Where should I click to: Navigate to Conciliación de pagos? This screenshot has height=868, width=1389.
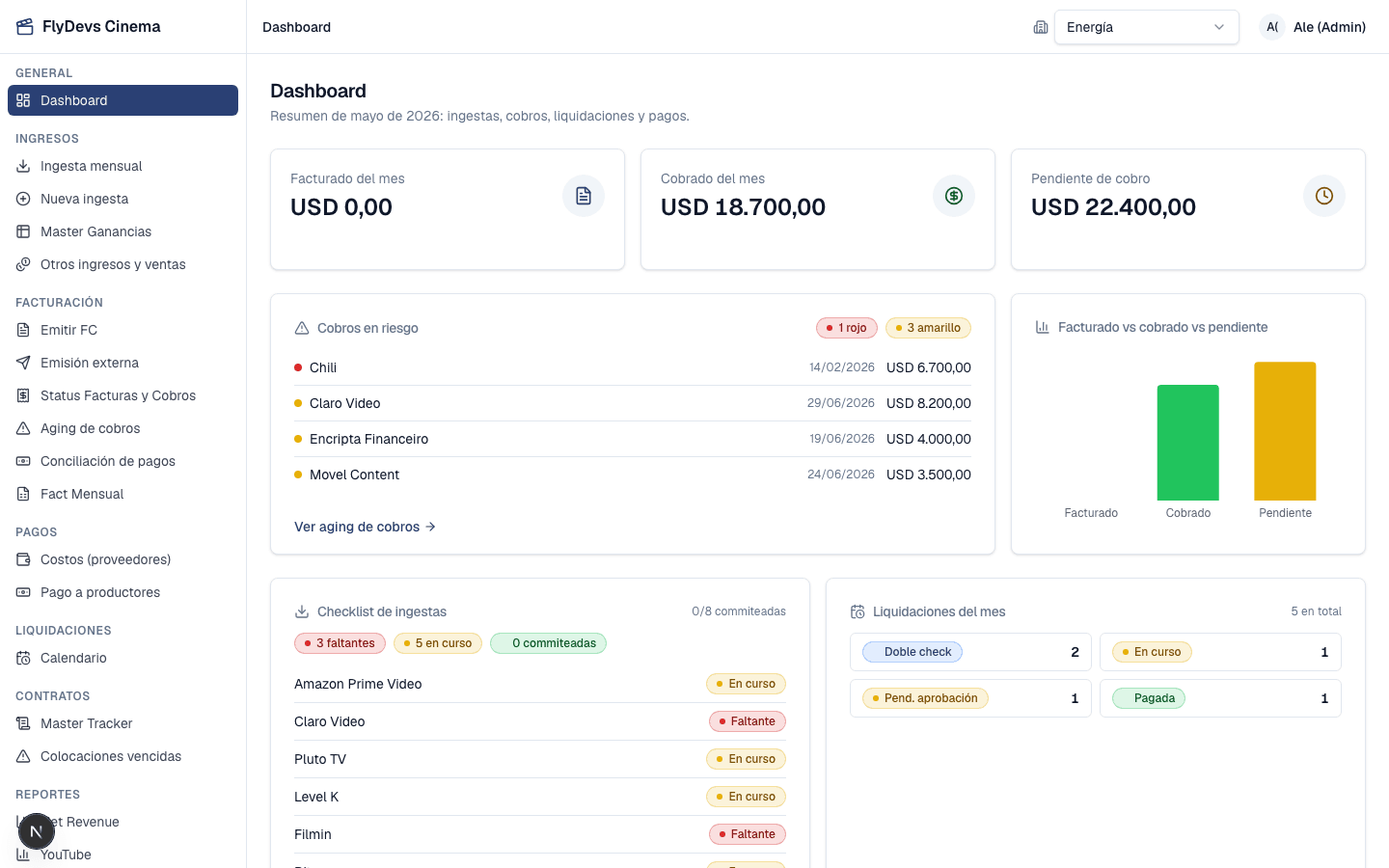[x=123, y=461]
